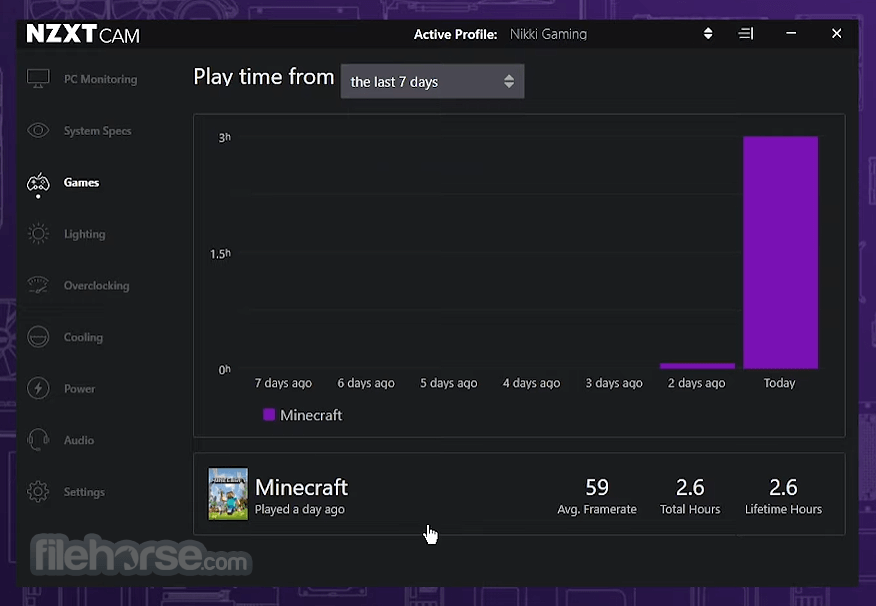Image resolution: width=876 pixels, height=606 pixels.
Task: Click the 1.5h y-axis label
Action: tap(220, 254)
